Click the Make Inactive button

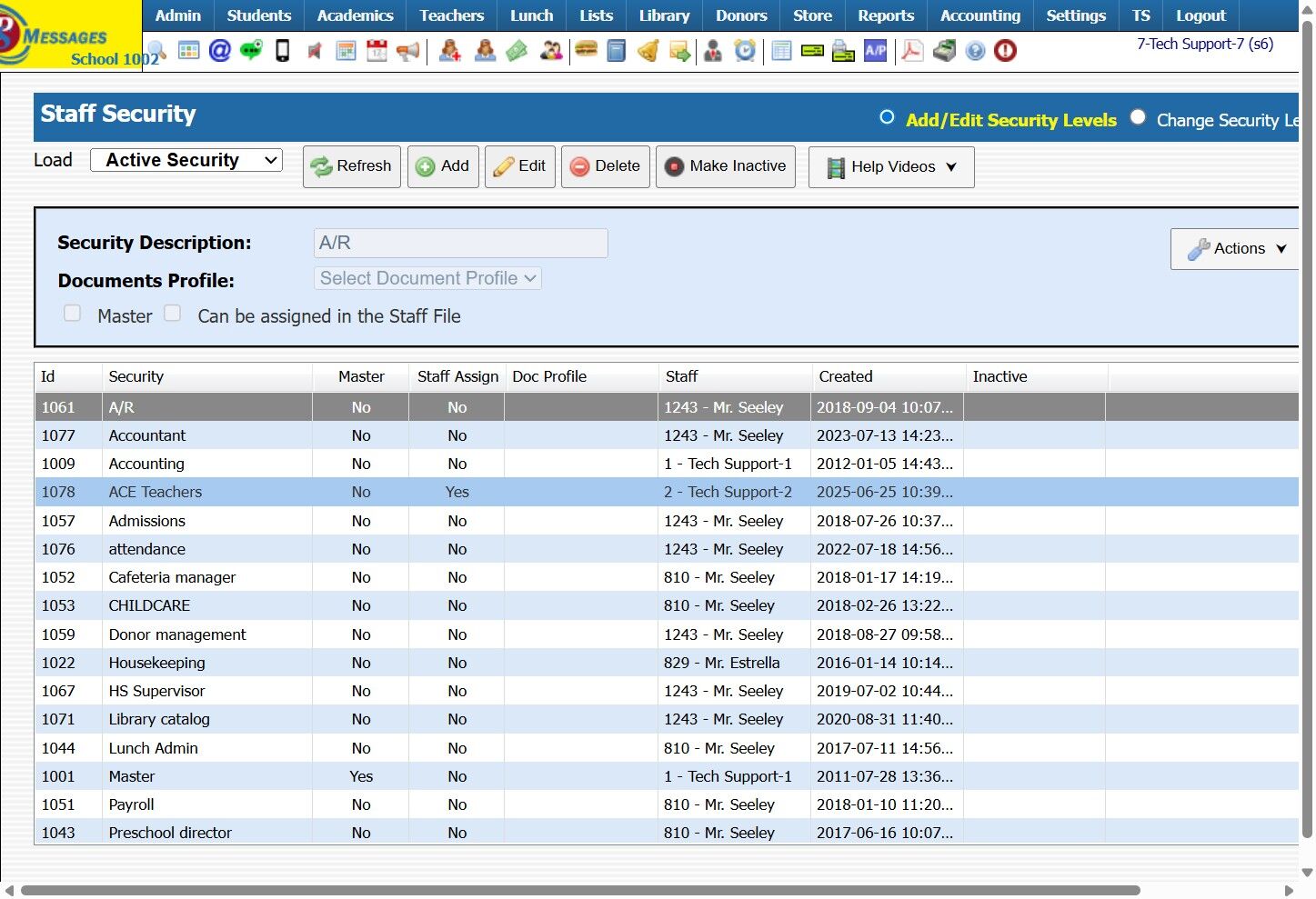725,166
